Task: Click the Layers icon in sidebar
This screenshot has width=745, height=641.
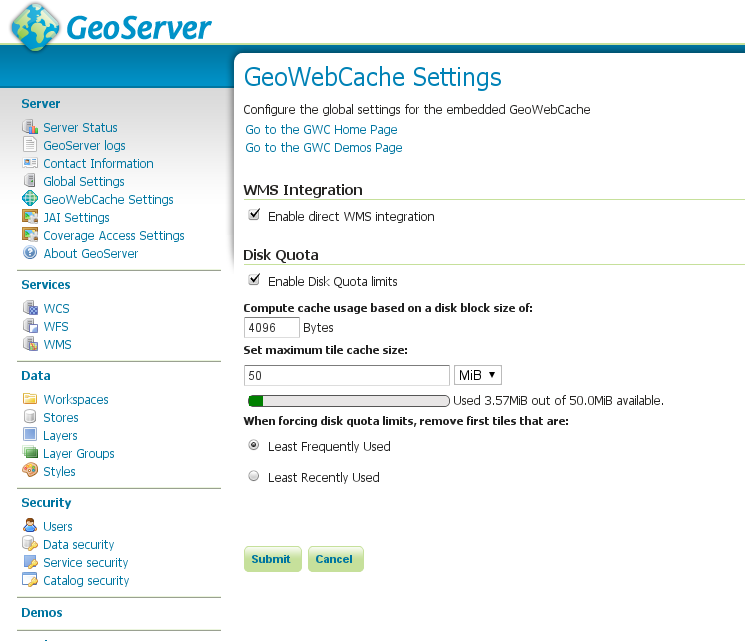Action: coord(30,434)
